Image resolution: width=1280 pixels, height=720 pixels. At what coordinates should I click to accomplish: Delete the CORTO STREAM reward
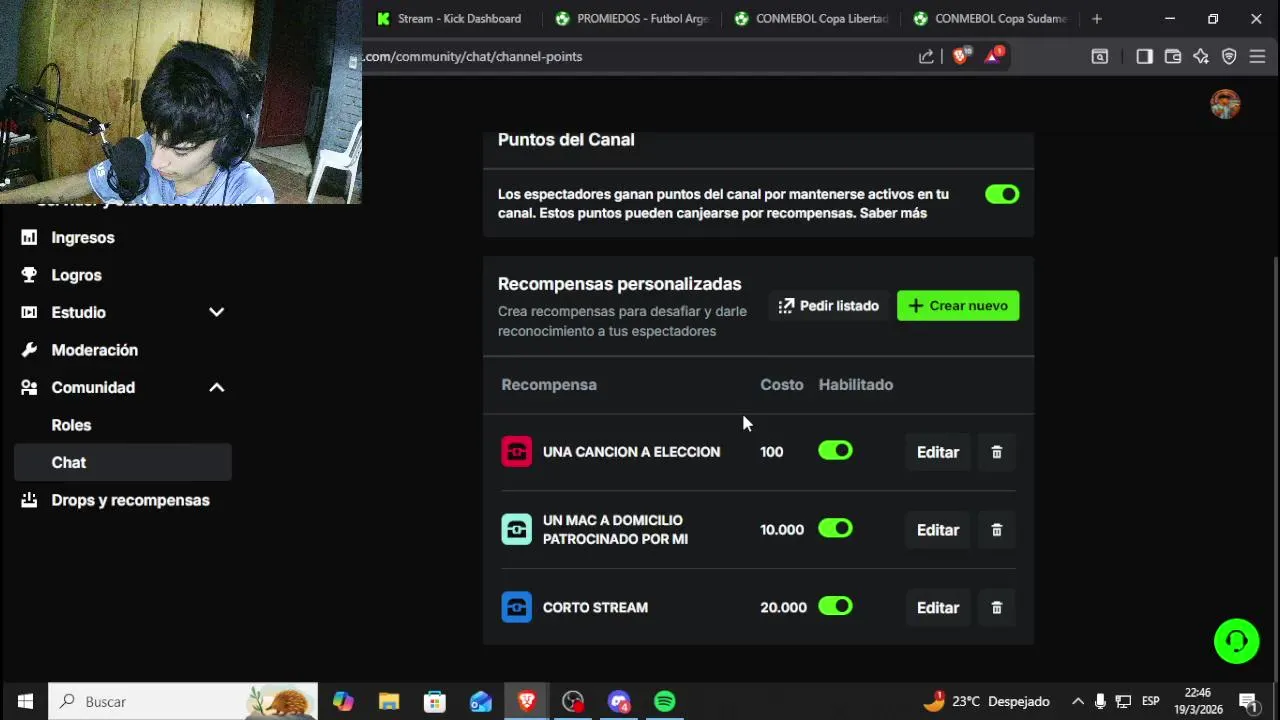click(x=996, y=607)
